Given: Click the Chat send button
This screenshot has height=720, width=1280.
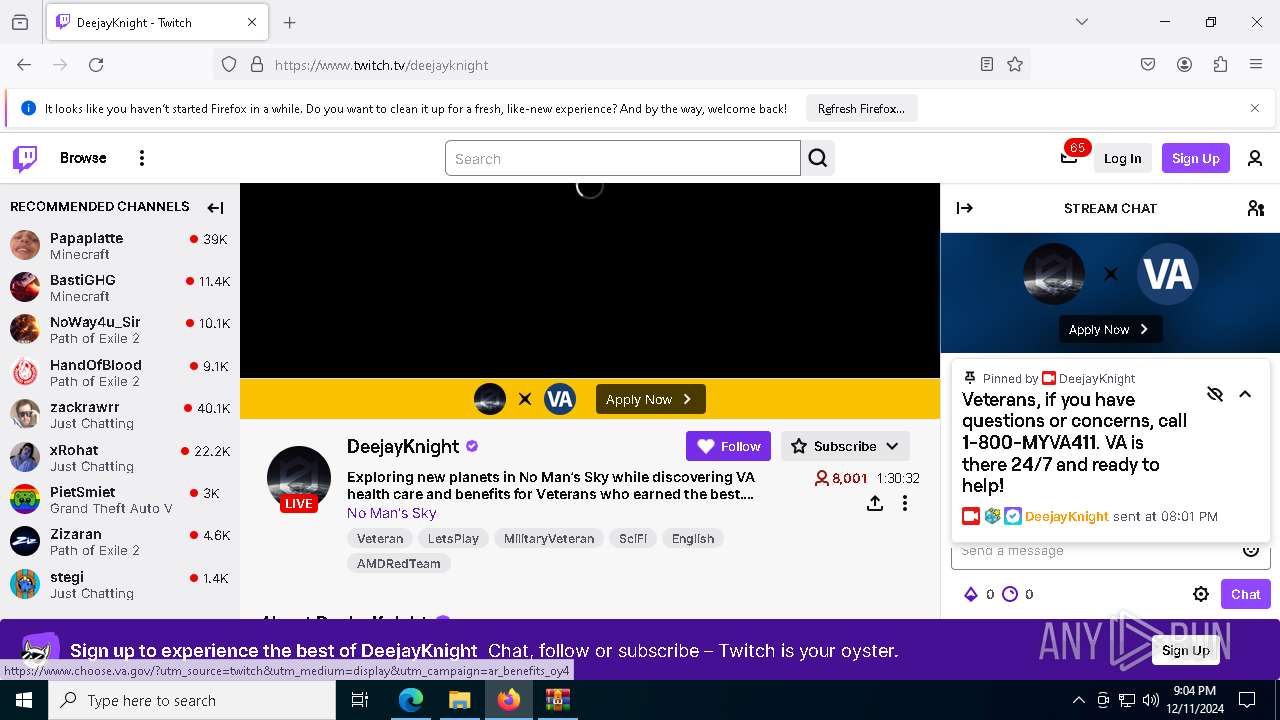Looking at the screenshot, I should (1245, 594).
